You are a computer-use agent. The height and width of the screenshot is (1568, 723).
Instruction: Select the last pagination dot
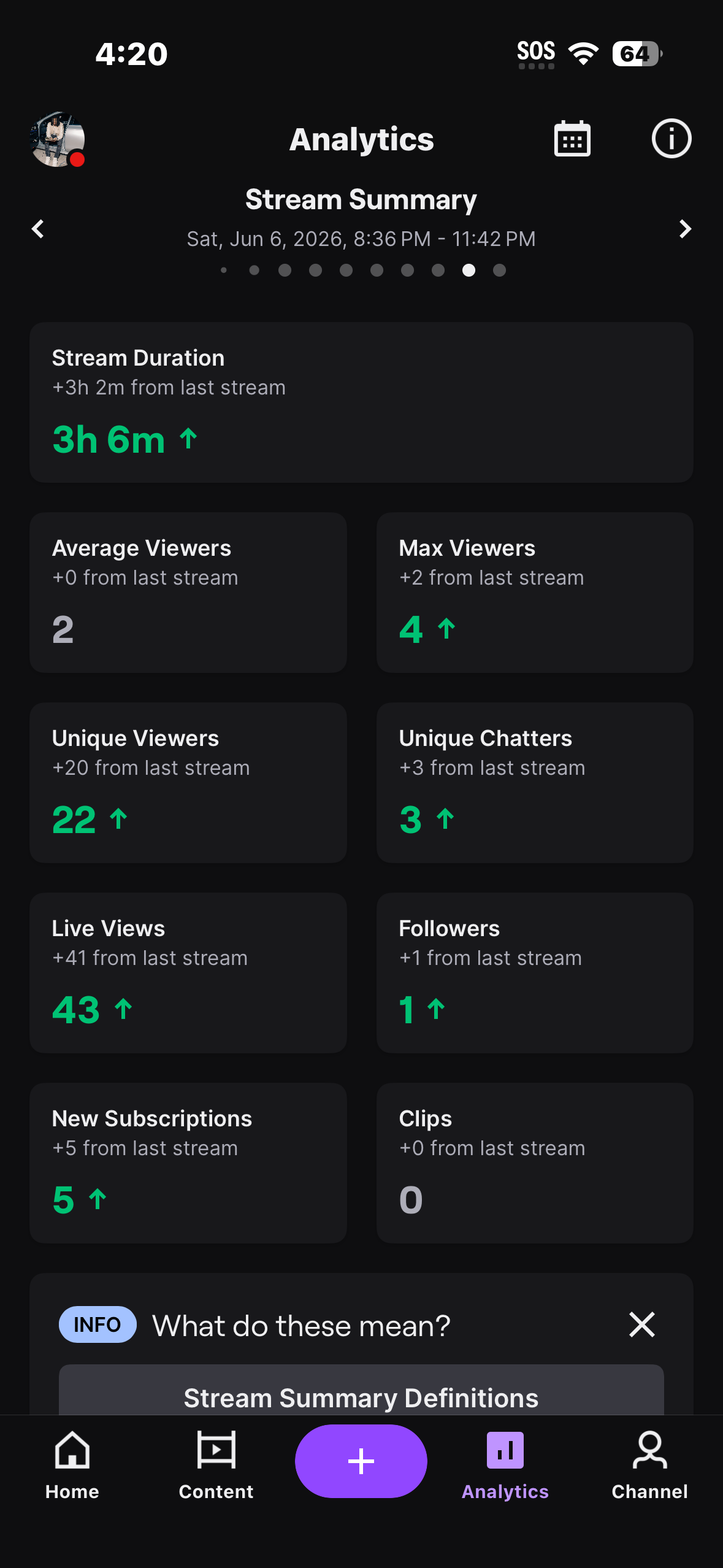pos(499,270)
